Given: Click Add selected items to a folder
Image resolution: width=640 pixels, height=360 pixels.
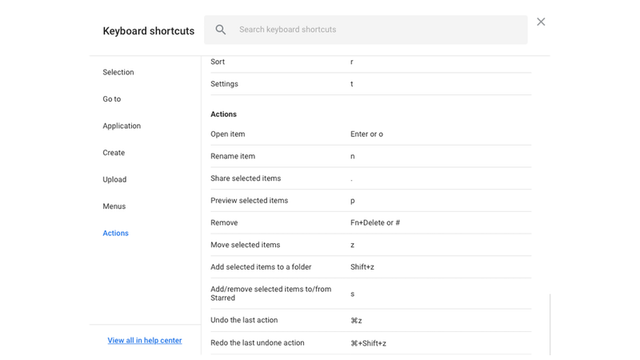Looking at the screenshot, I should tap(261, 267).
